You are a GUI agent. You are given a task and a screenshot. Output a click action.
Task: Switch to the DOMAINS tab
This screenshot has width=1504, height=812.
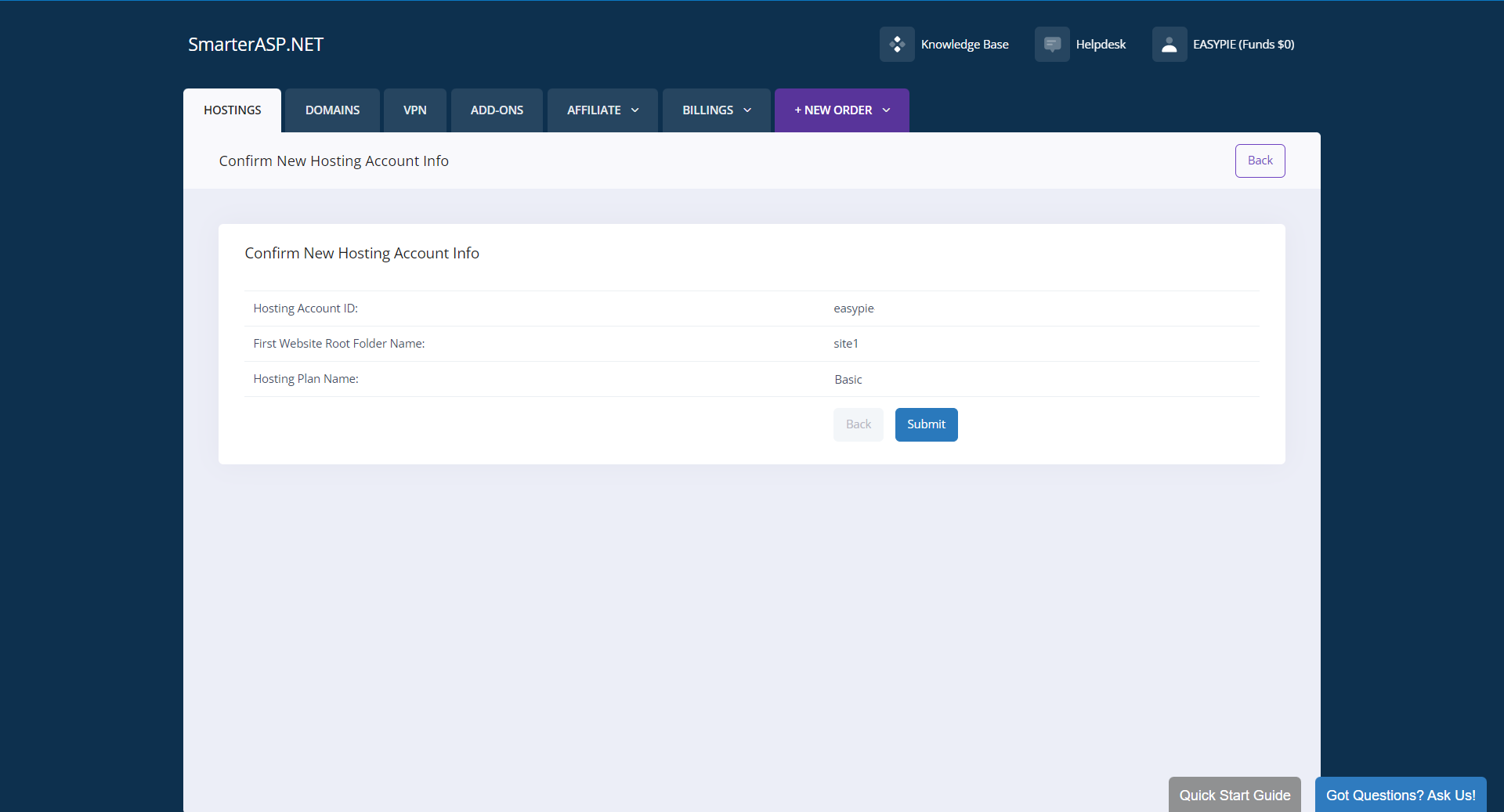331,110
